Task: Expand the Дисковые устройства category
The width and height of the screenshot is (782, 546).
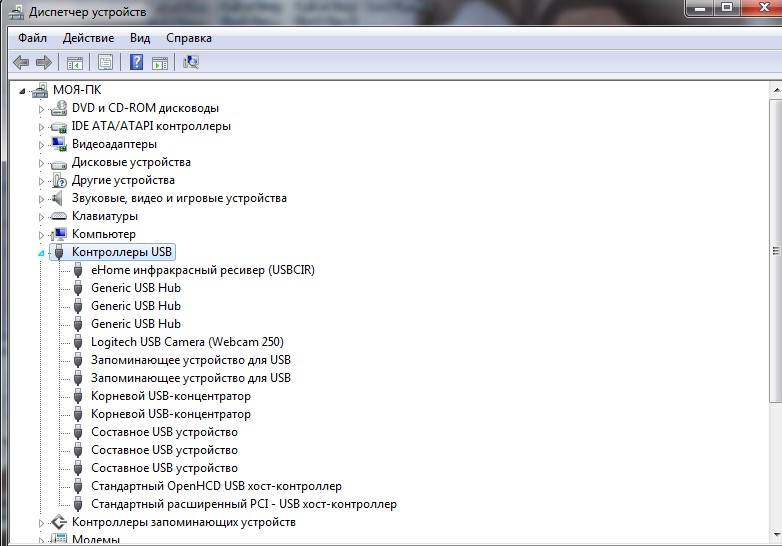Action: coord(41,163)
